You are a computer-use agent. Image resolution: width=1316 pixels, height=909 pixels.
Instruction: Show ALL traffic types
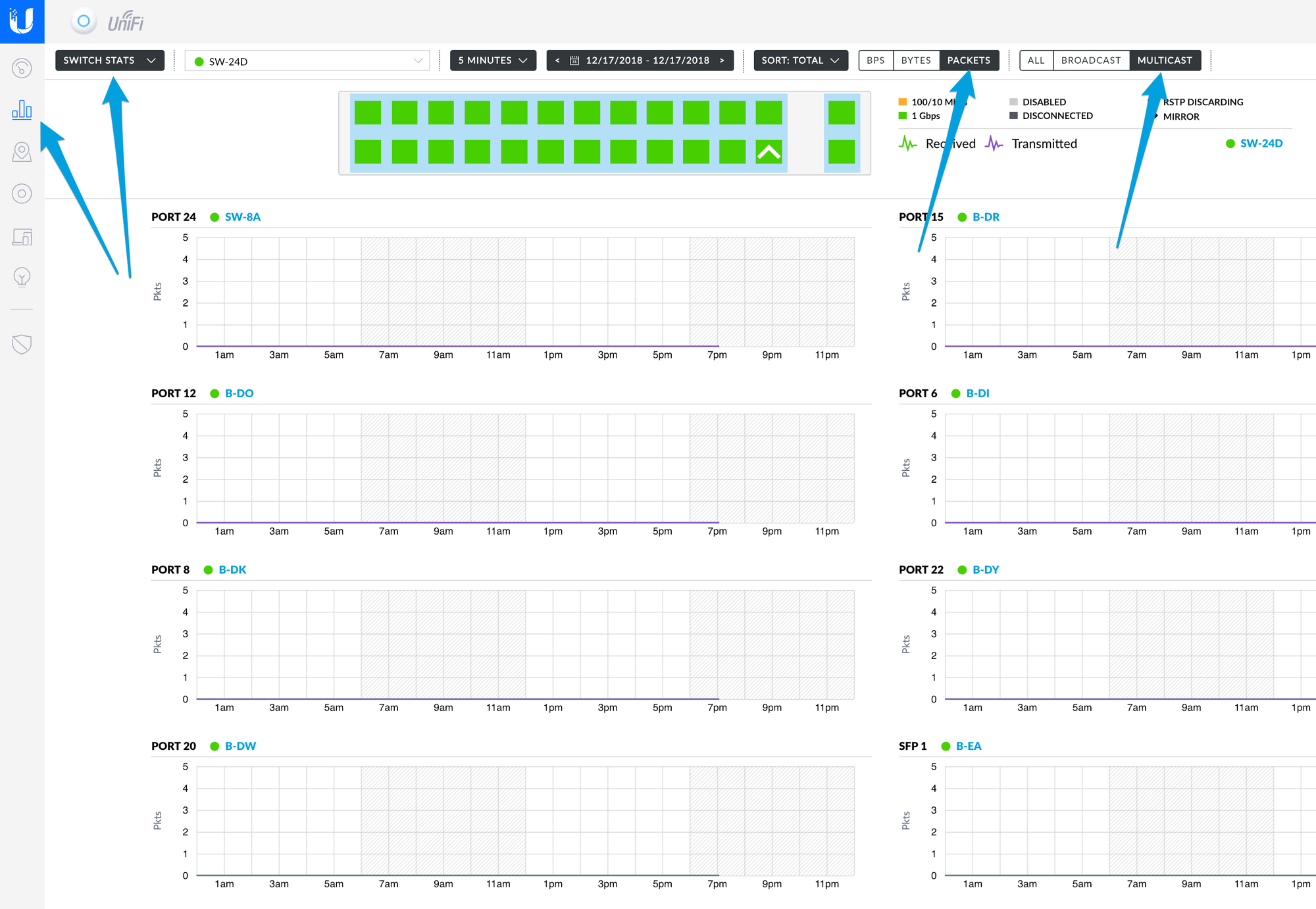(1036, 61)
